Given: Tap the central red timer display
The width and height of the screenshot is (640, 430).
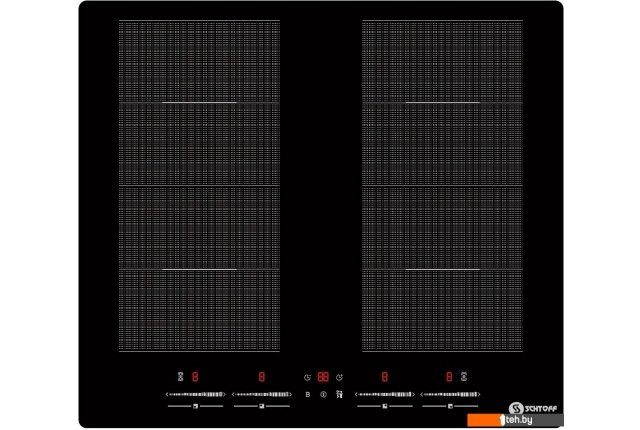Looking at the screenshot, I should [323, 377].
